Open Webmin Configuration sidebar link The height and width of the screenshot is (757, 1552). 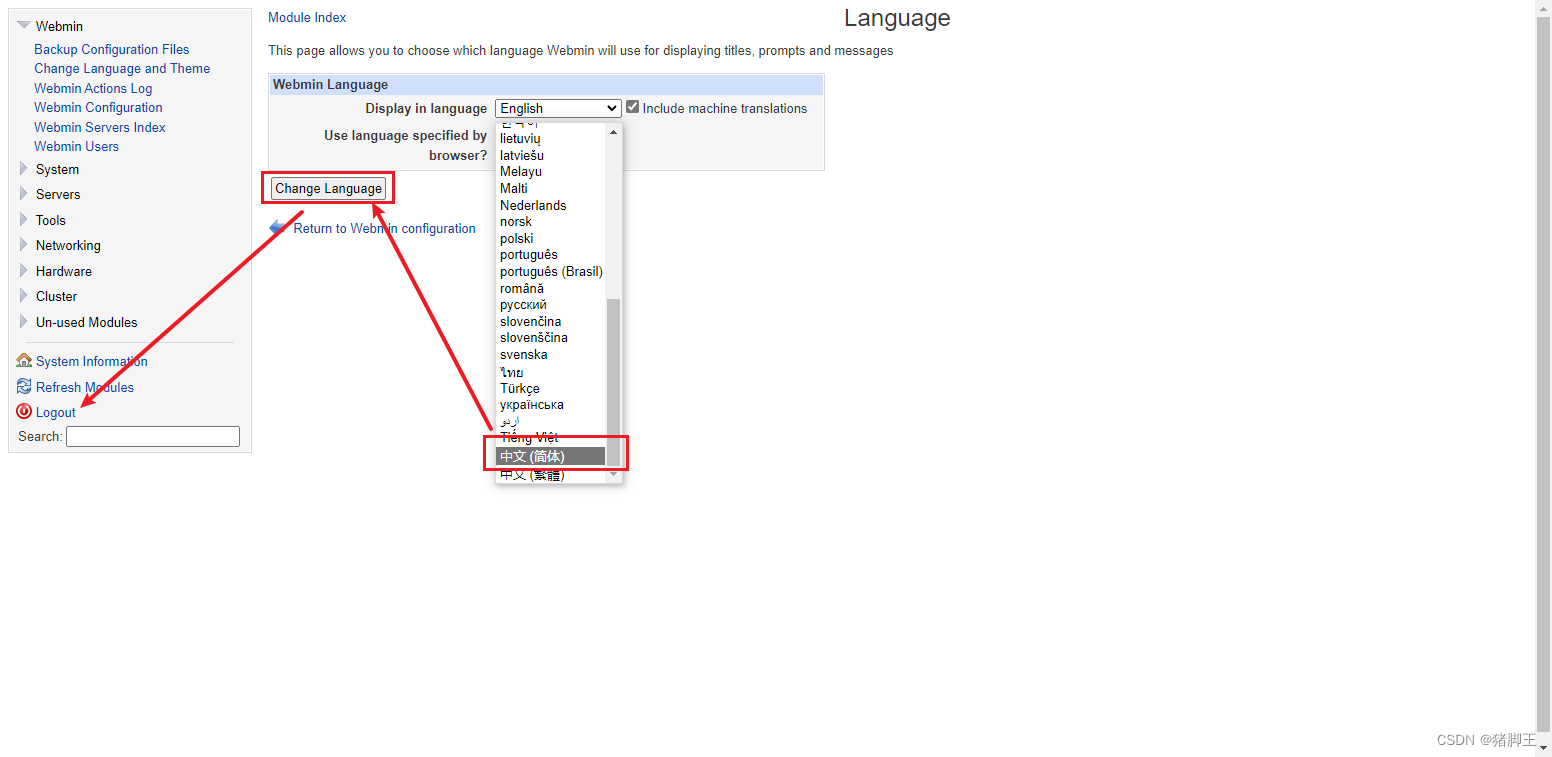[x=98, y=107]
